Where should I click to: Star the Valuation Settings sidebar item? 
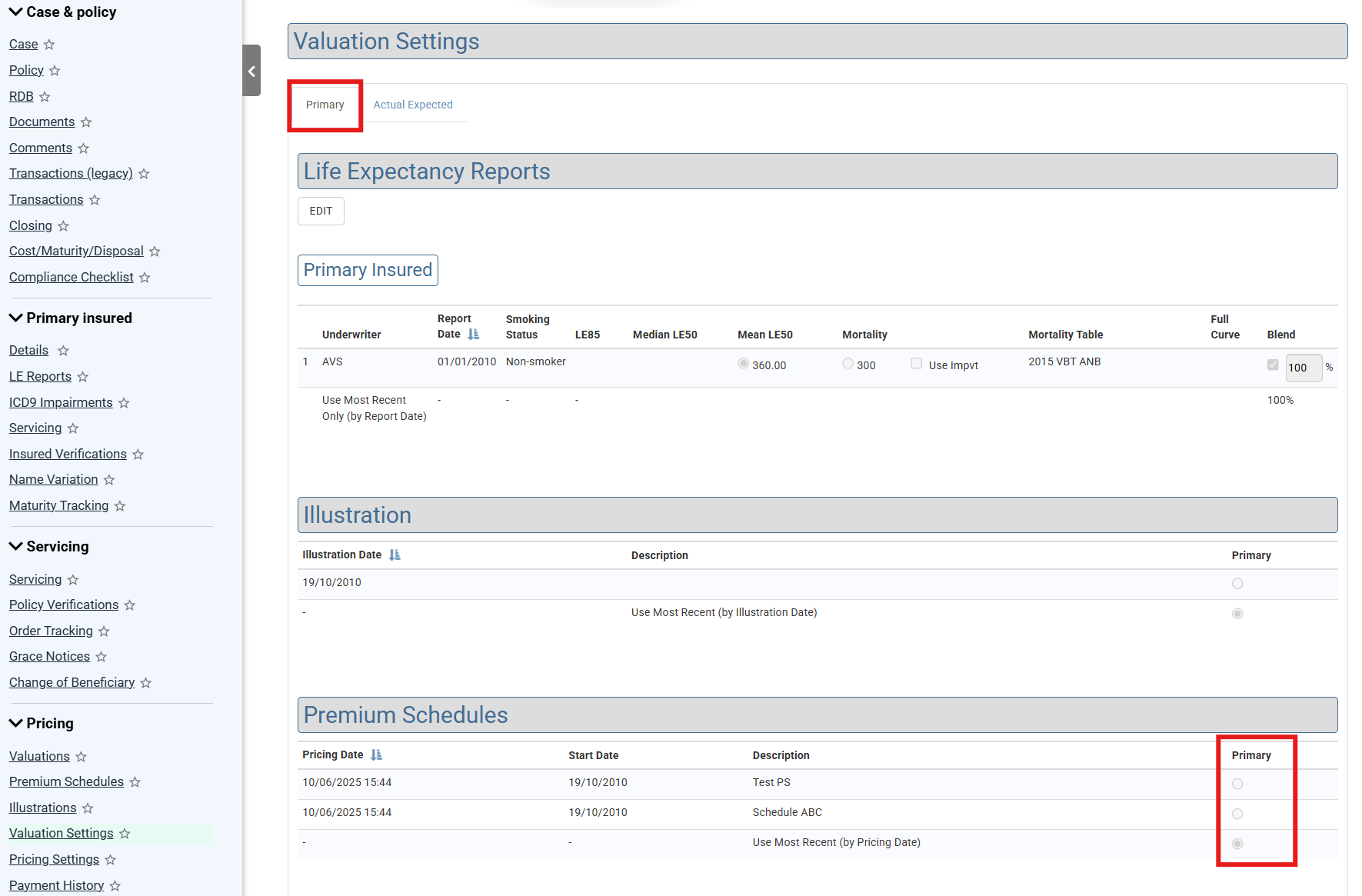coord(125,834)
